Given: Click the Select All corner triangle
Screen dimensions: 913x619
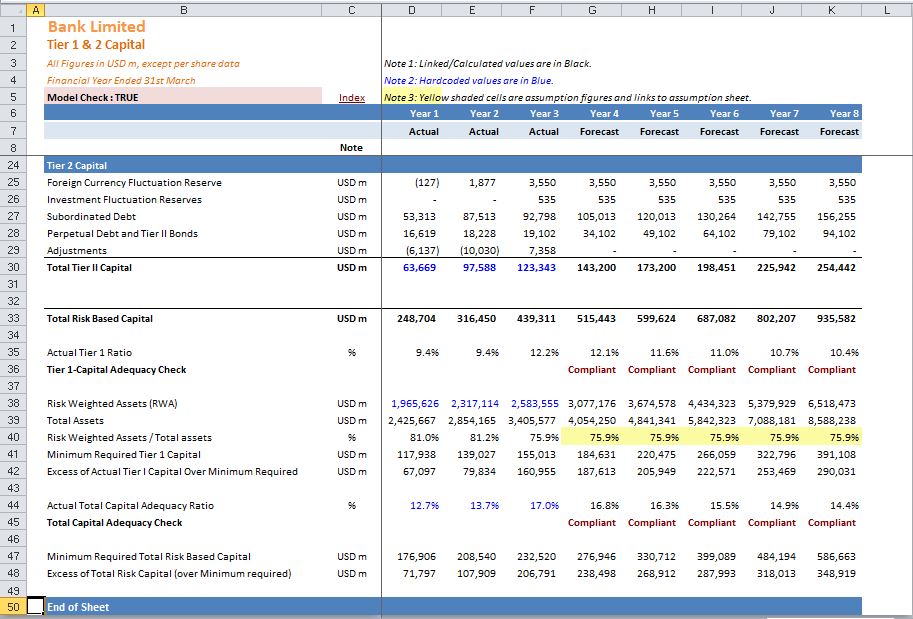Looking at the screenshot, I should click(13, 10).
